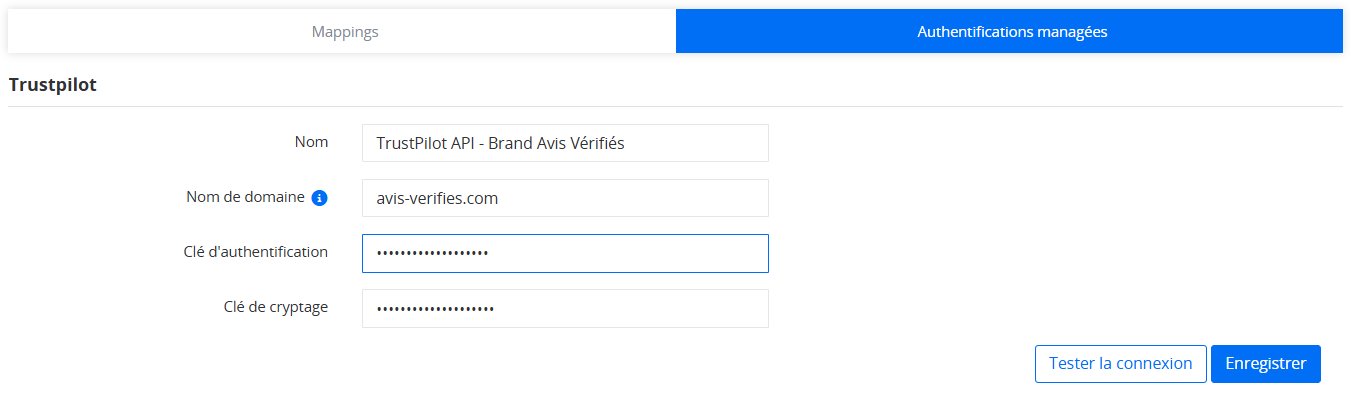Click the Trustpilot section heading

coord(53,85)
